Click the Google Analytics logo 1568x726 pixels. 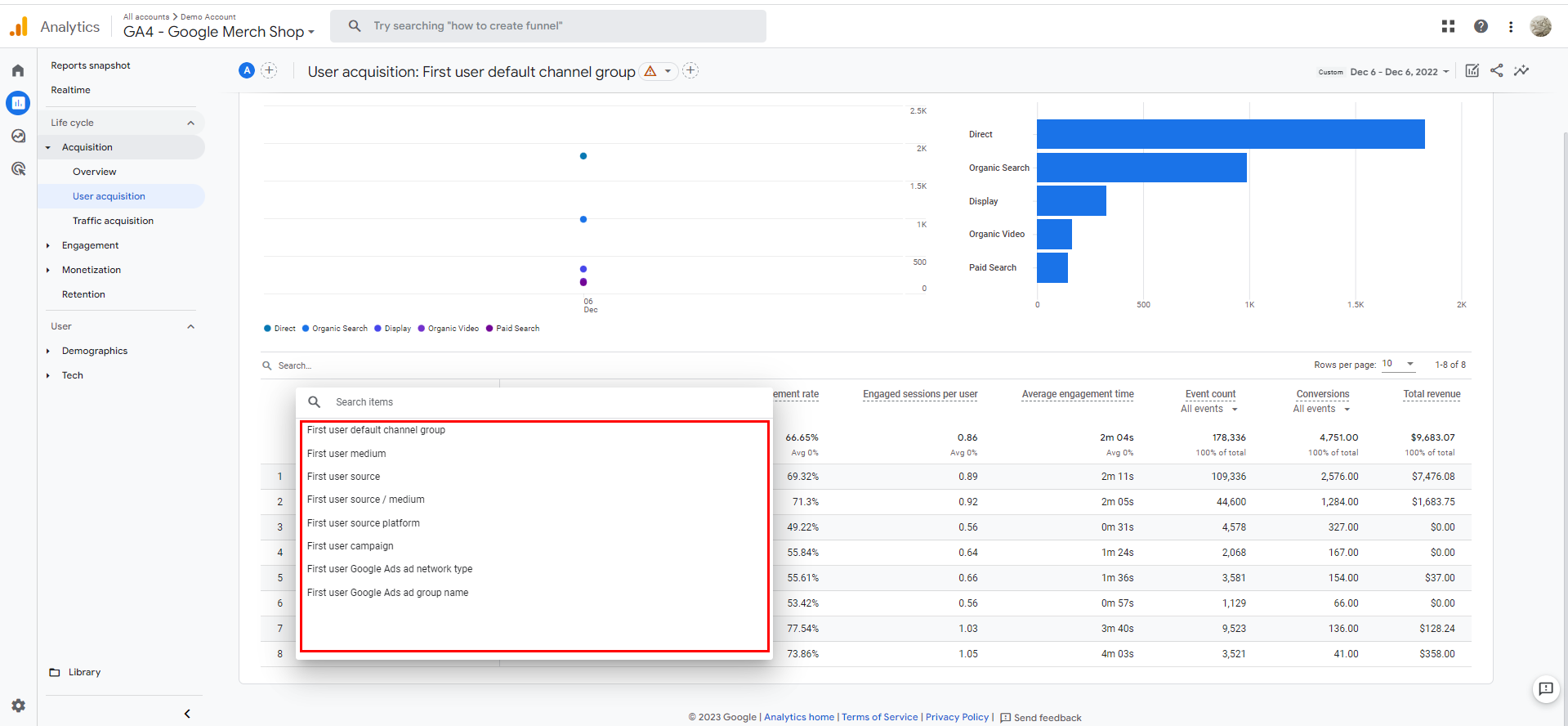coord(19,27)
